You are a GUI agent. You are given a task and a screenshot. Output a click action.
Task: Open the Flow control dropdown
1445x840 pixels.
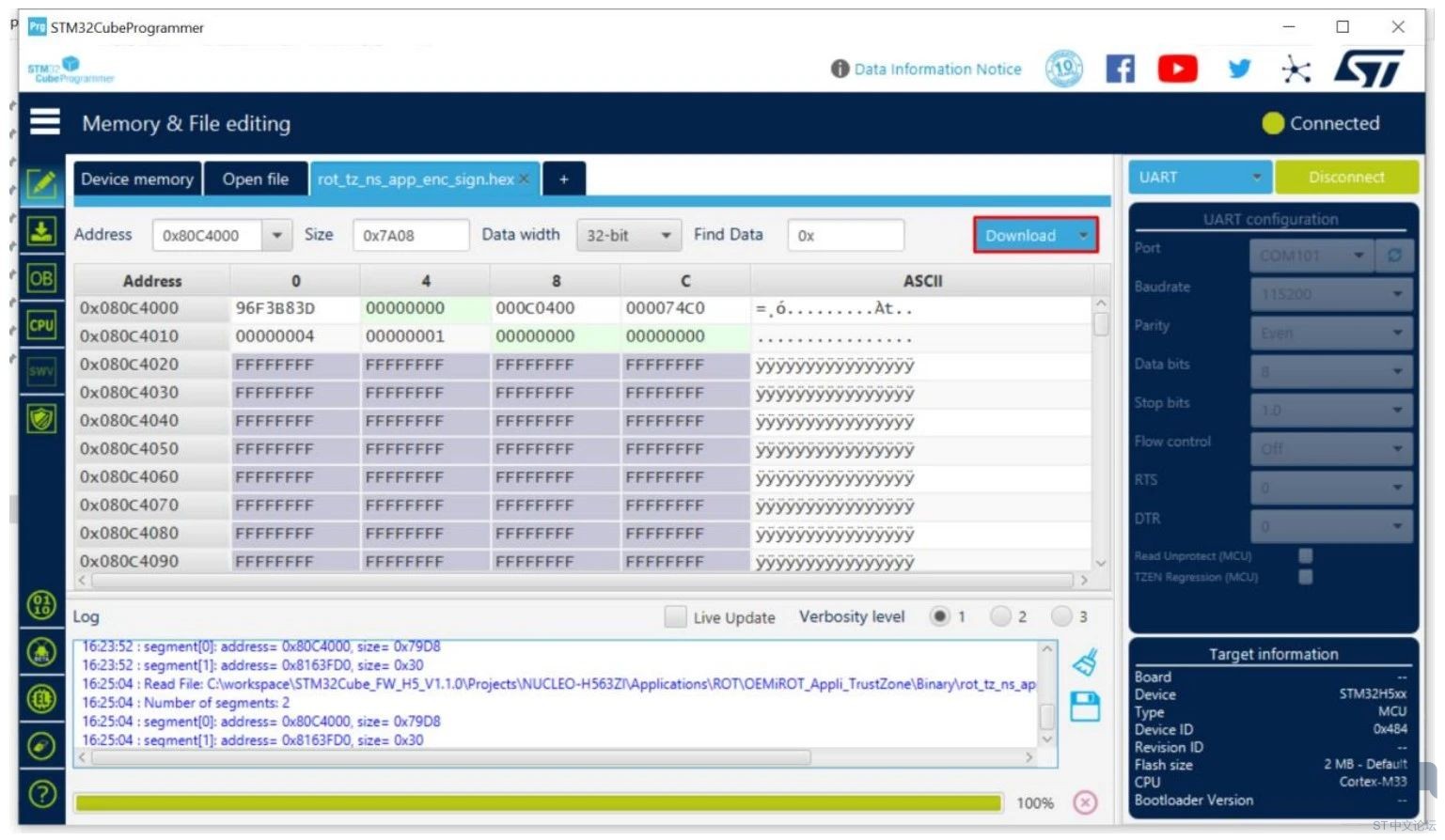coord(1331,448)
